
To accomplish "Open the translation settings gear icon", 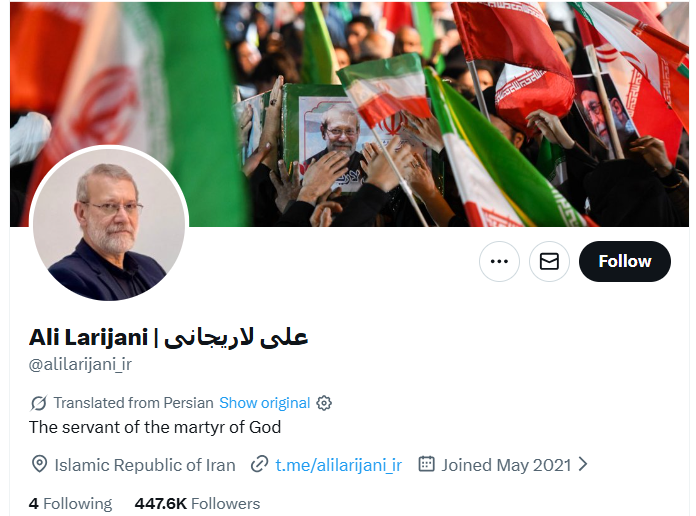I will point(324,403).
